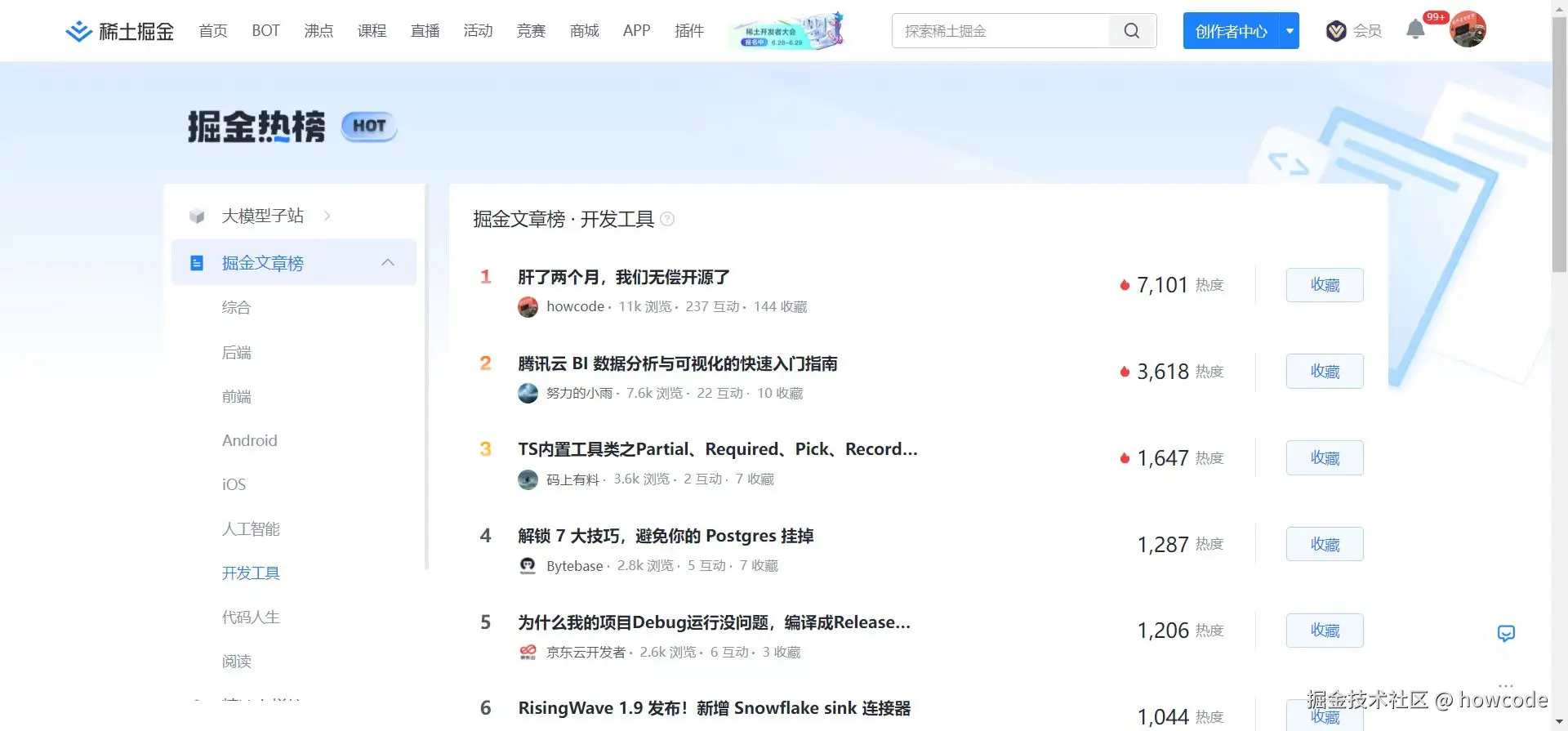Screen dimensions: 1568x731
Task: Click author name 努力的小雨
Action: pos(579,394)
